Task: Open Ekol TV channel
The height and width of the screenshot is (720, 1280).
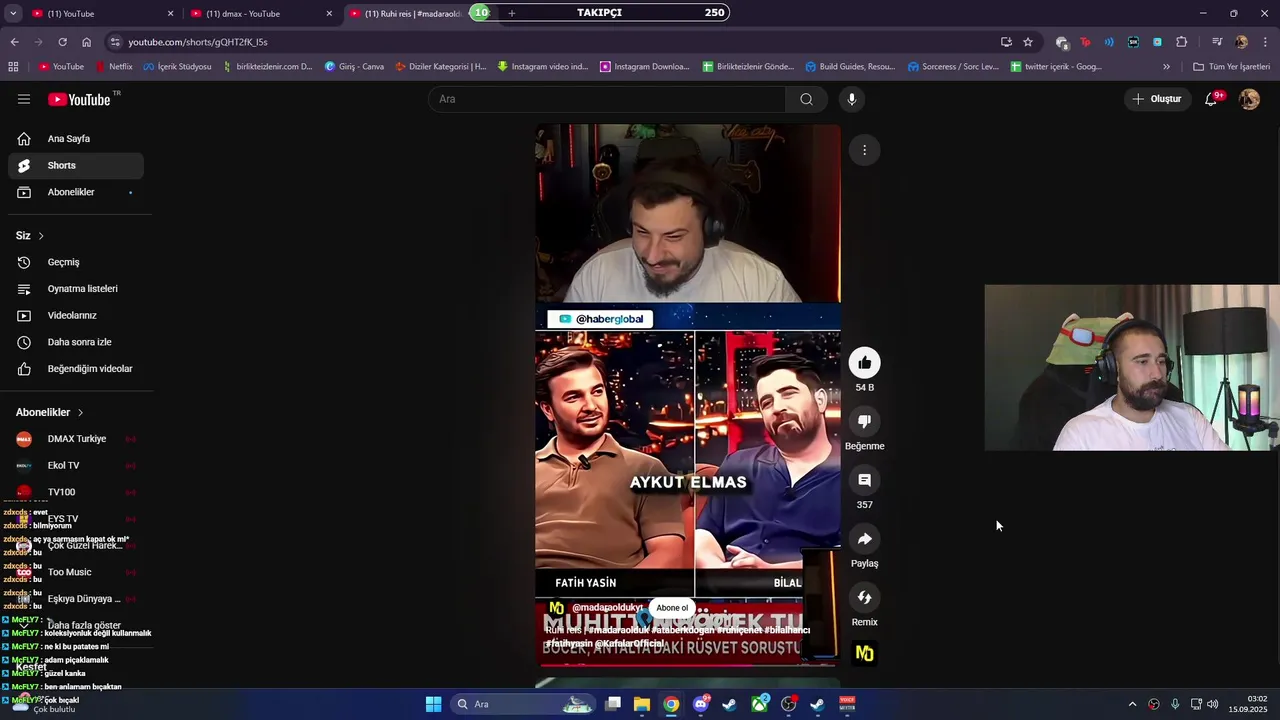Action: (76, 465)
